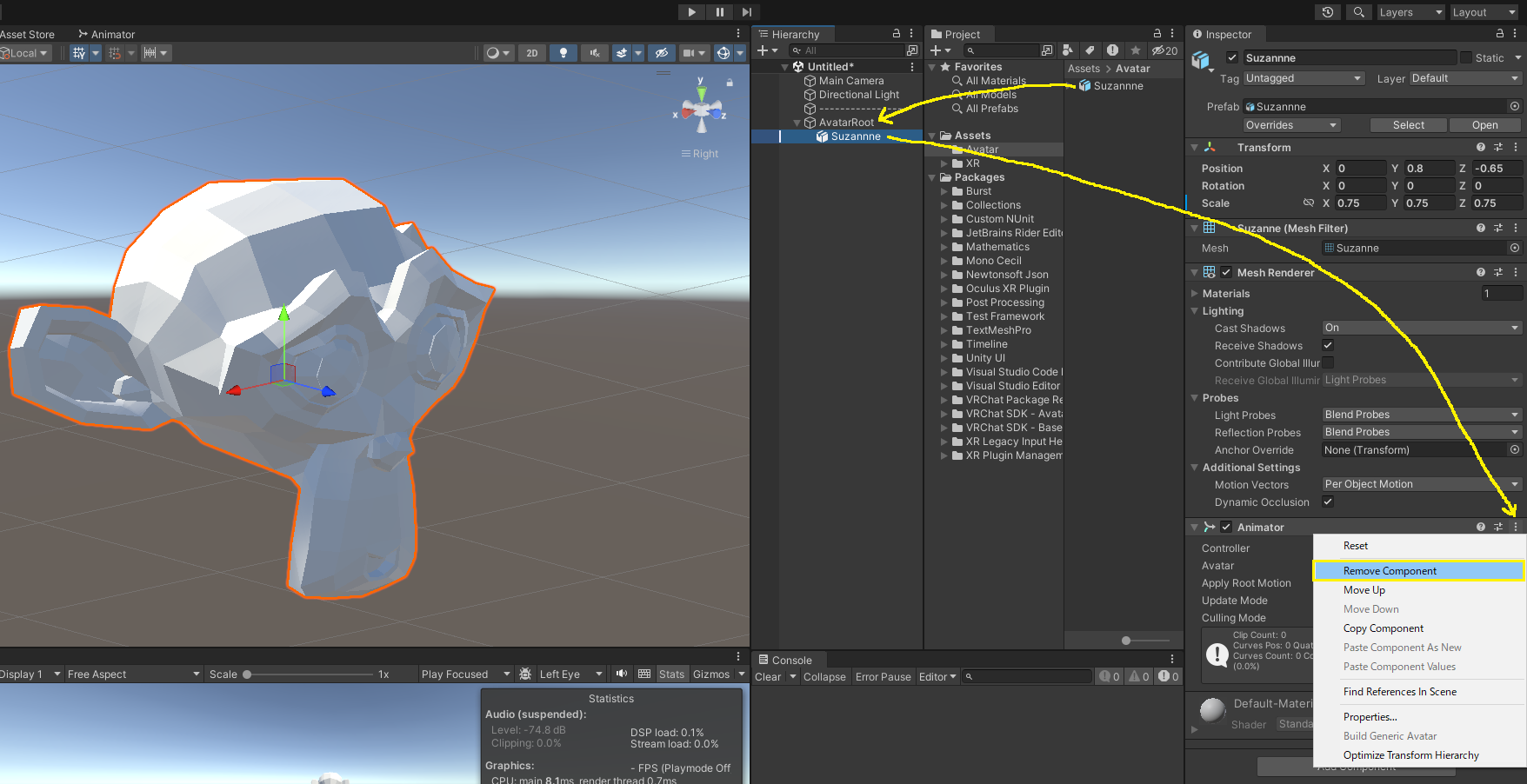This screenshot has height=784, width=1527.
Task: Open the prefab Overrides dropdown
Action: [1291, 125]
